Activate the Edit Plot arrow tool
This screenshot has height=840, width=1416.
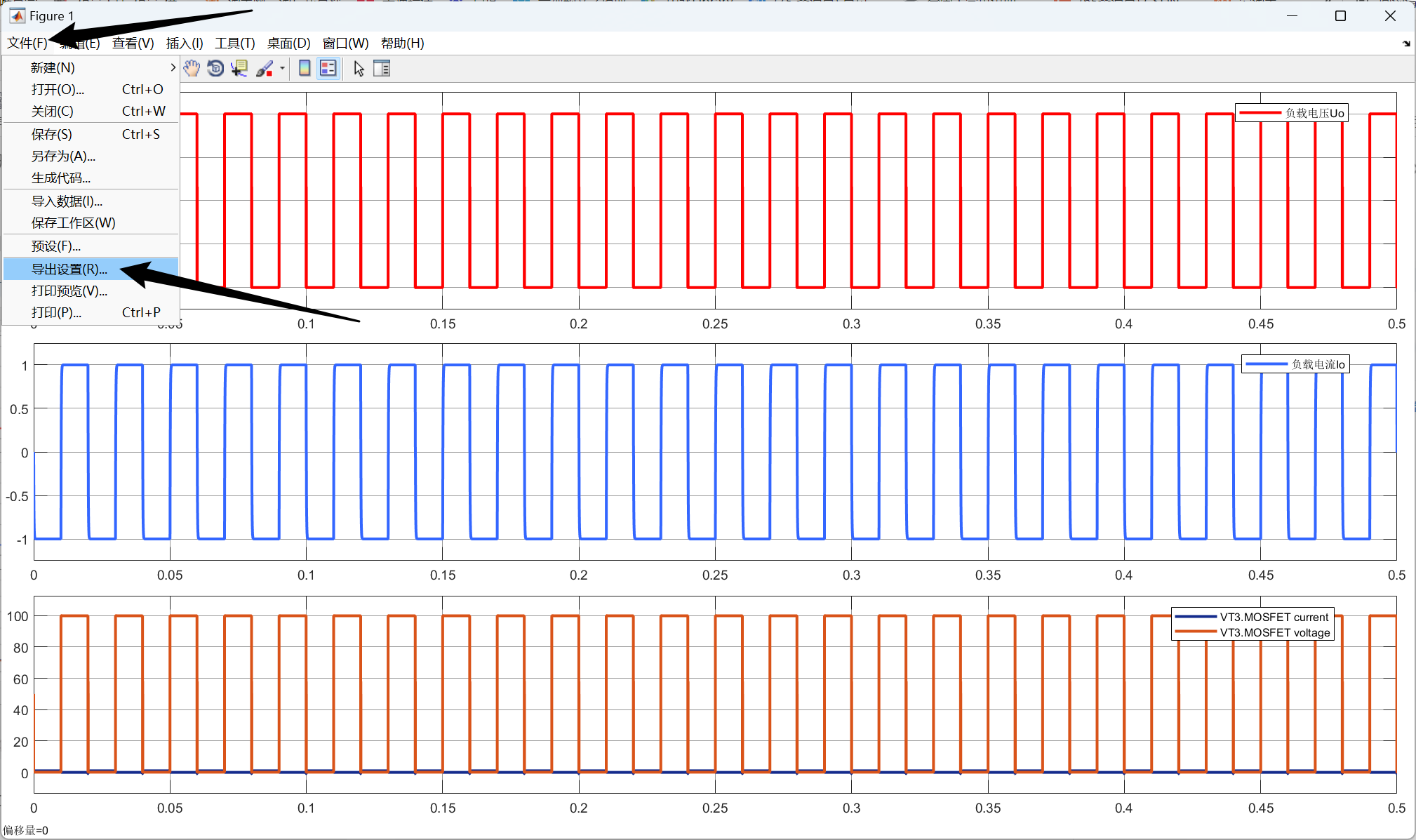pos(359,68)
